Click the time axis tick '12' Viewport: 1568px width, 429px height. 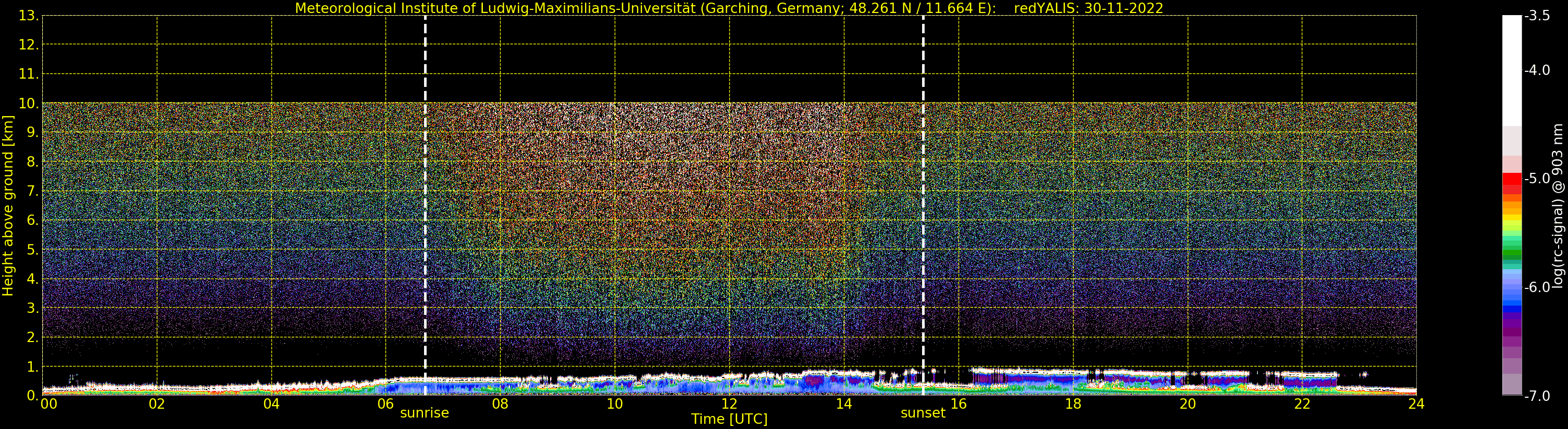pyautogui.click(x=729, y=403)
